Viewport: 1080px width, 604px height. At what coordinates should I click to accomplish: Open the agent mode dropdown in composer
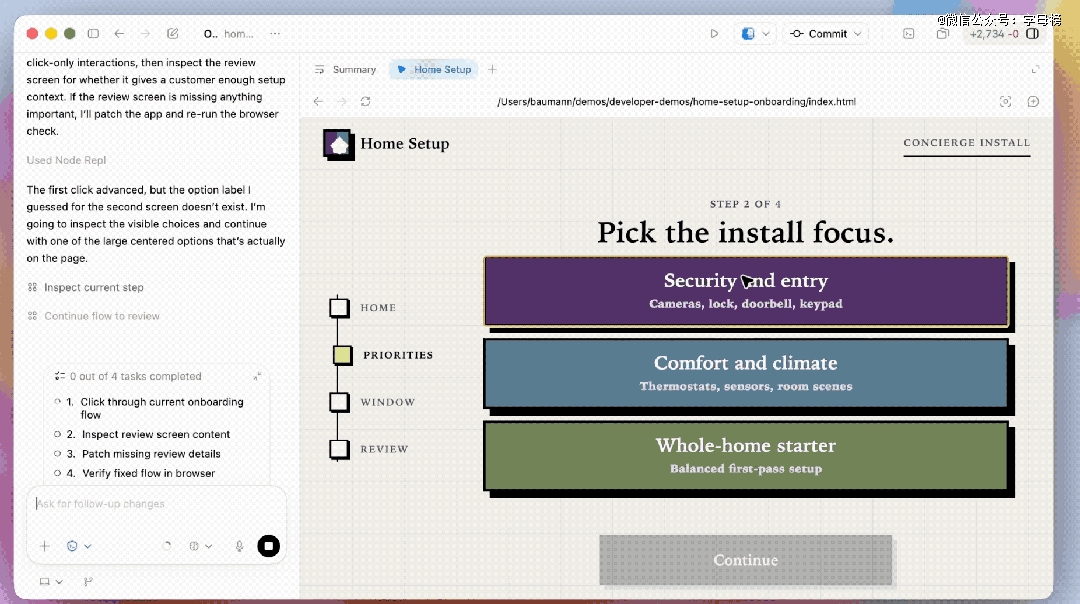pos(78,546)
